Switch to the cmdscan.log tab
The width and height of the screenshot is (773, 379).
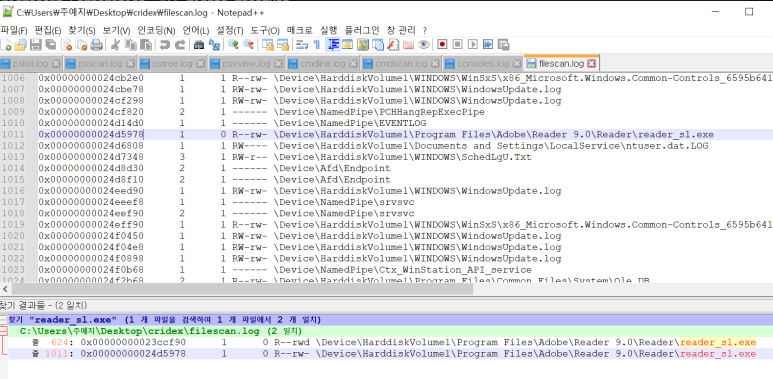(x=401, y=64)
